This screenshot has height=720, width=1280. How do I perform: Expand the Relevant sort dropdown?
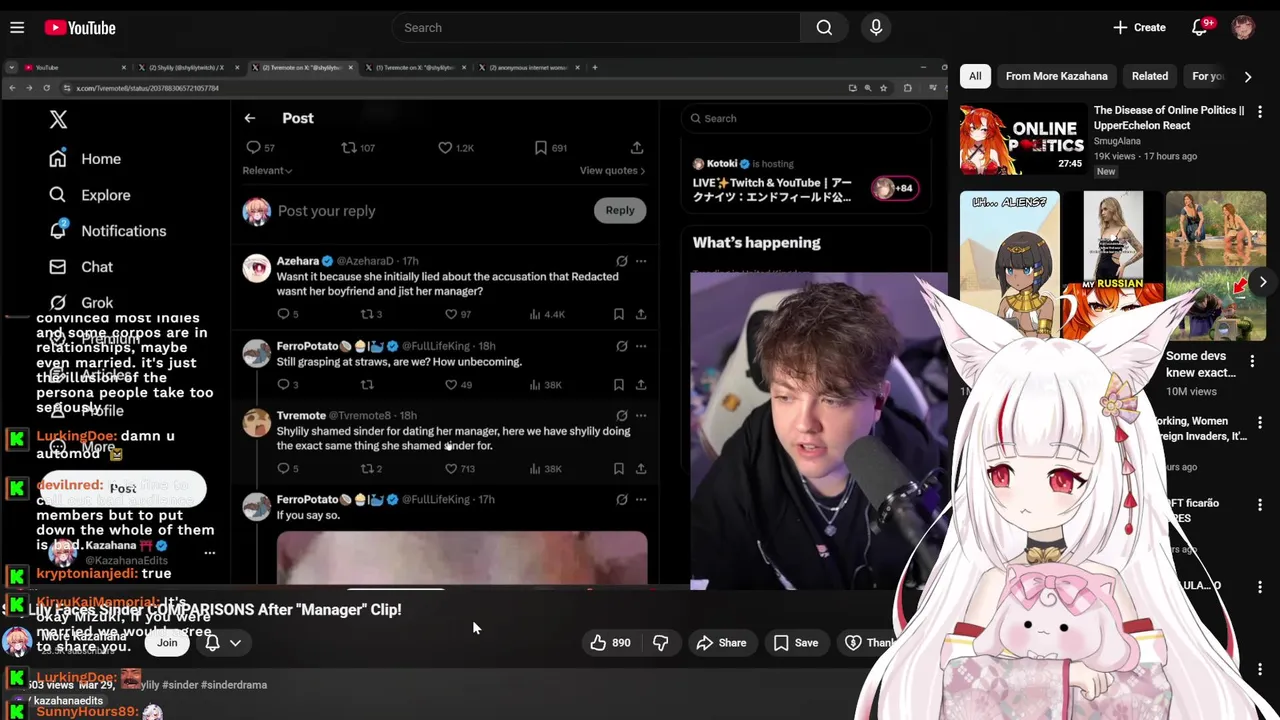click(x=267, y=170)
